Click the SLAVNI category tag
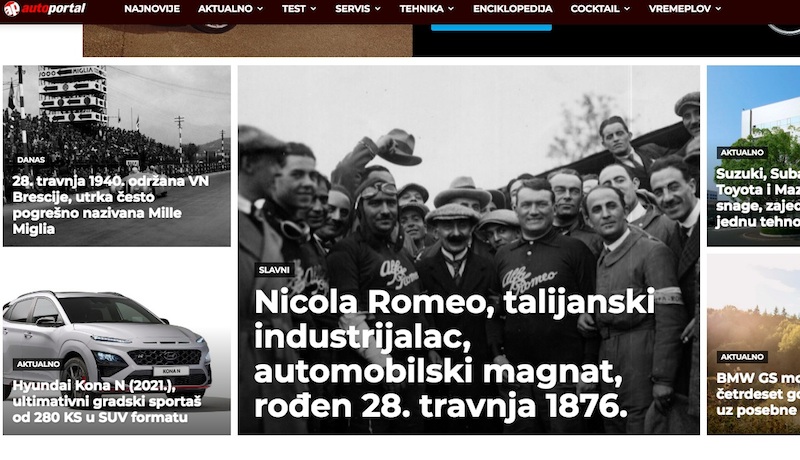 click(x=274, y=270)
